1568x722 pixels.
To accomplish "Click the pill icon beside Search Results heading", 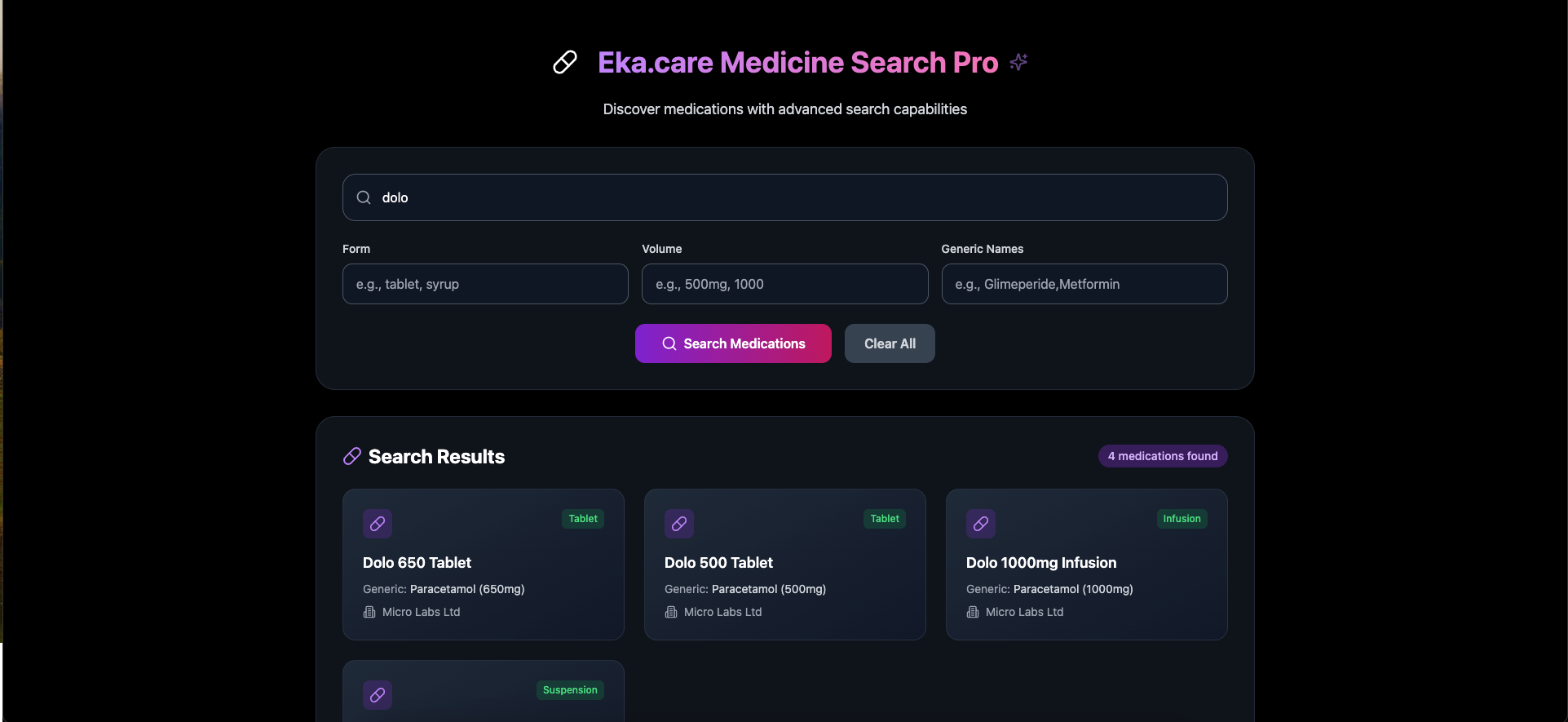I will (x=352, y=456).
